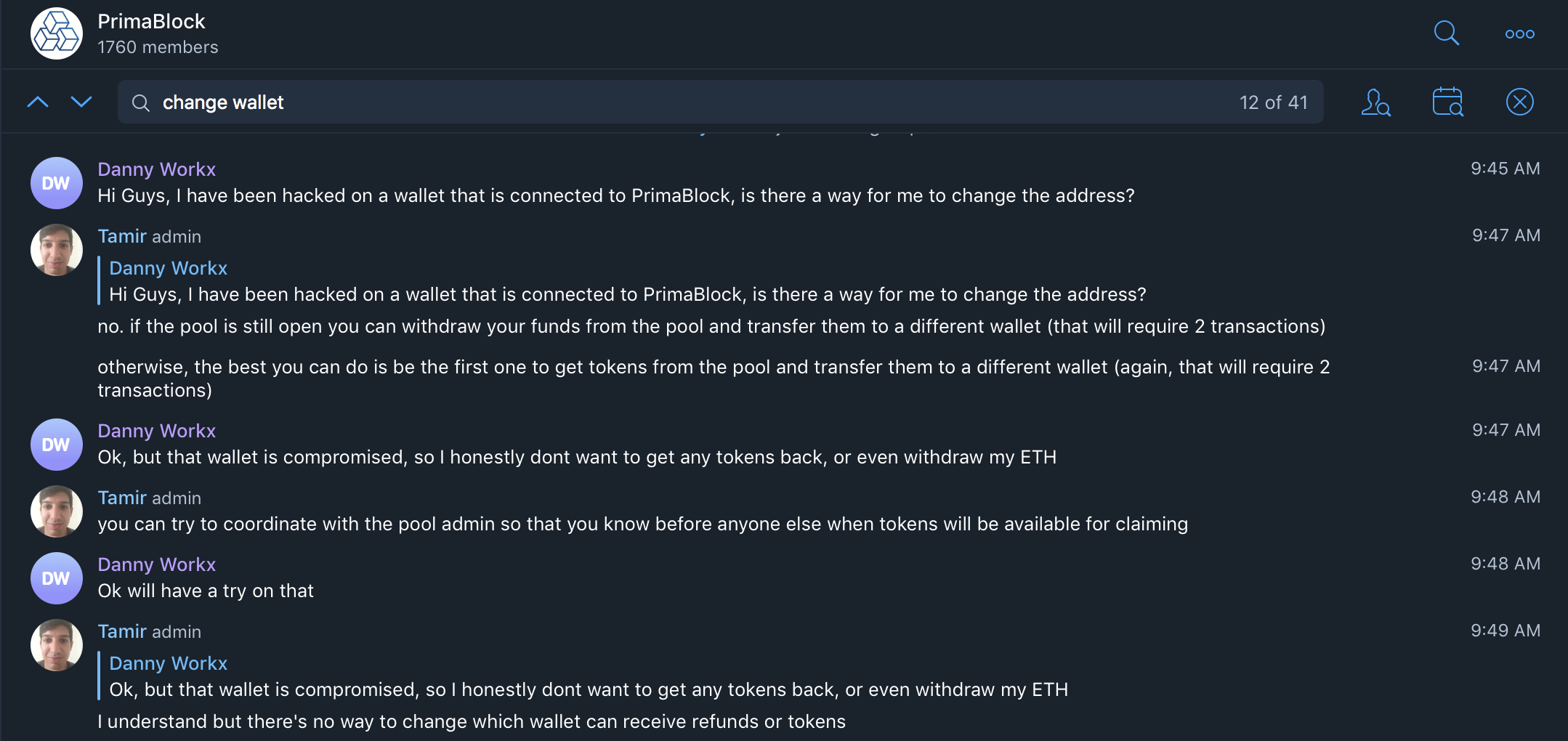Open the three-dot more options menu
This screenshot has width=1568, height=741.
[x=1519, y=34]
